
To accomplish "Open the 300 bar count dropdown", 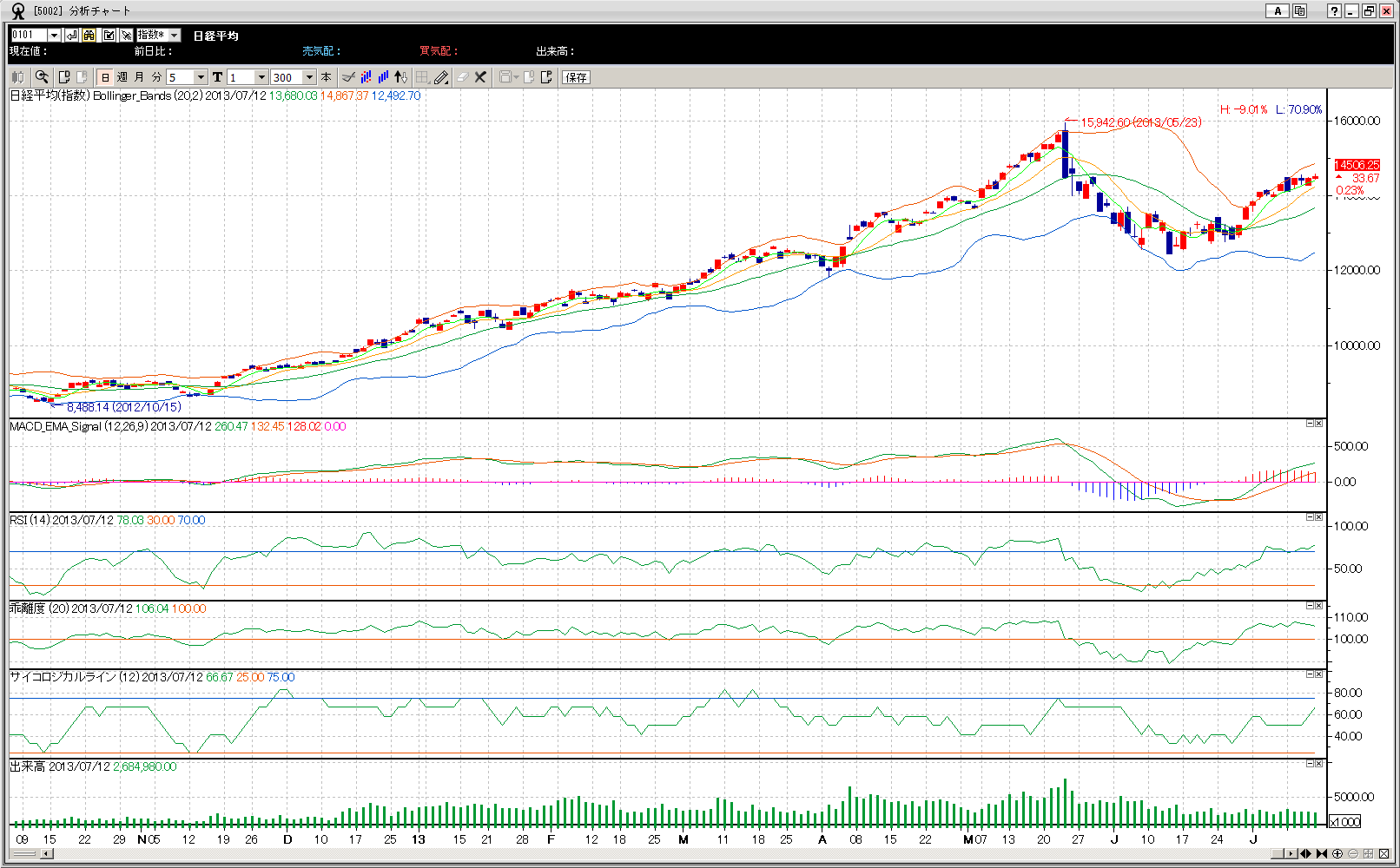I will [x=309, y=77].
